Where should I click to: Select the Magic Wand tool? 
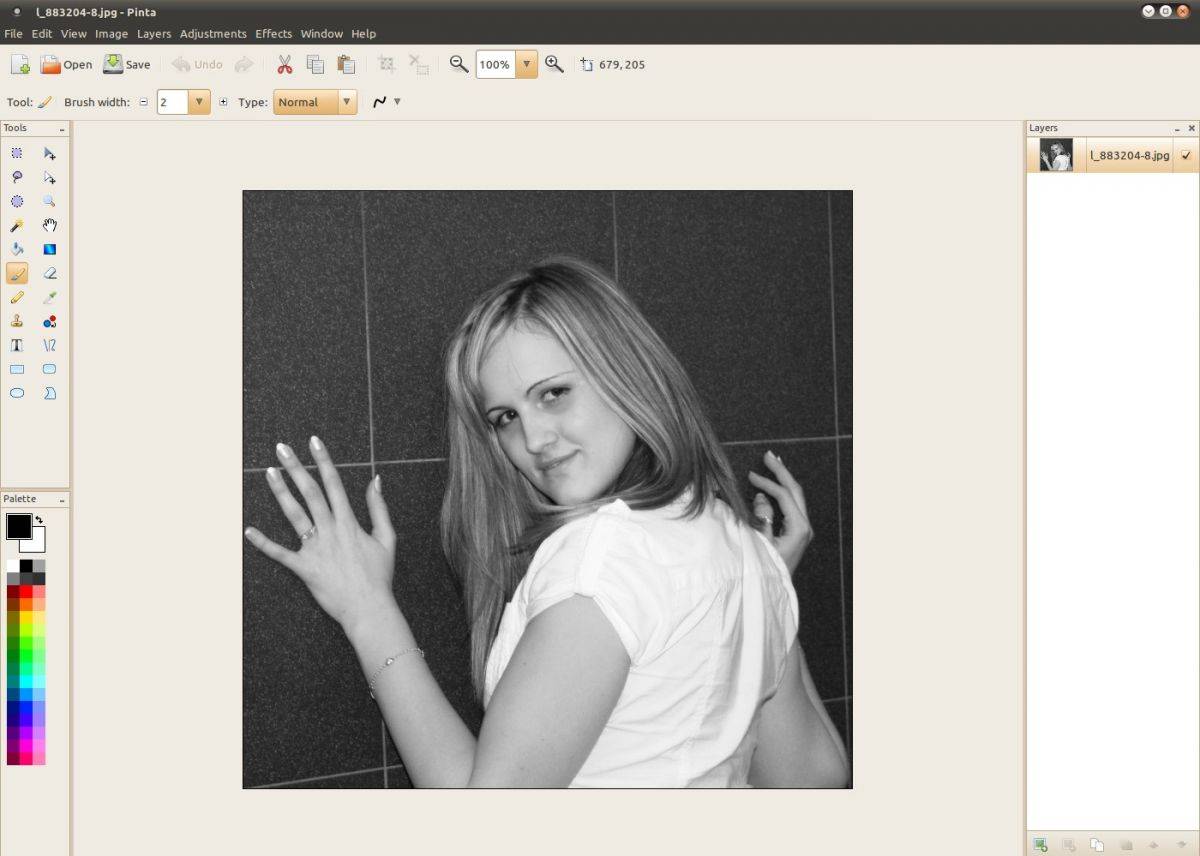pyautogui.click(x=17, y=226)
